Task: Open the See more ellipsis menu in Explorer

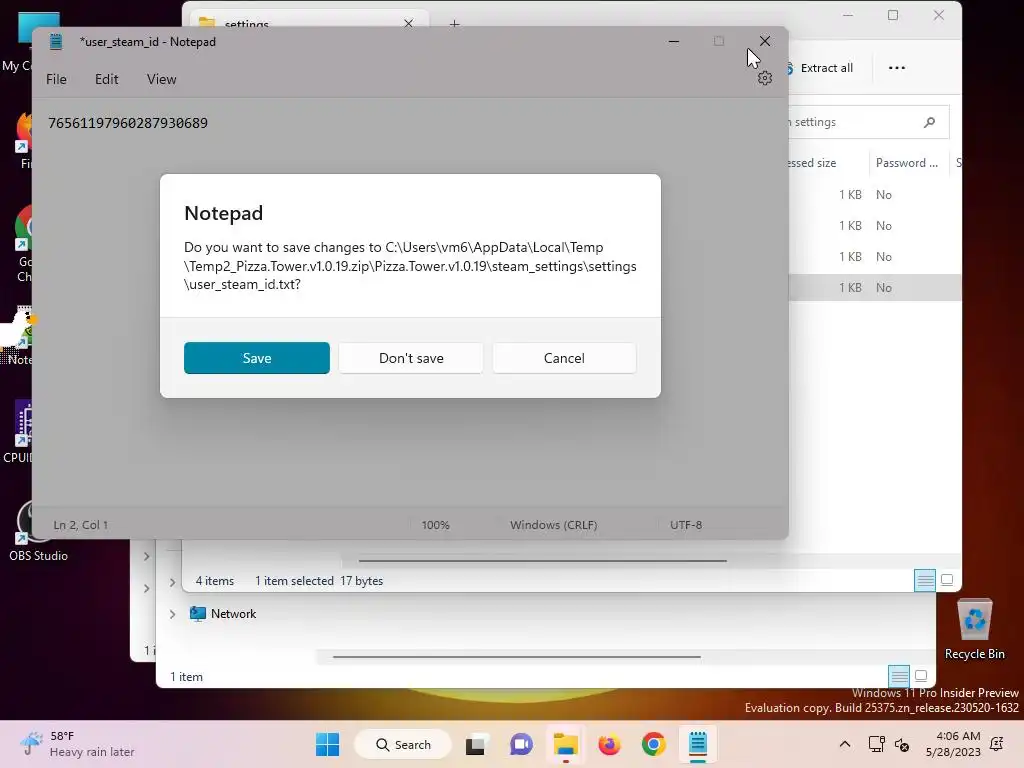Action: click(x=897, y=68)
